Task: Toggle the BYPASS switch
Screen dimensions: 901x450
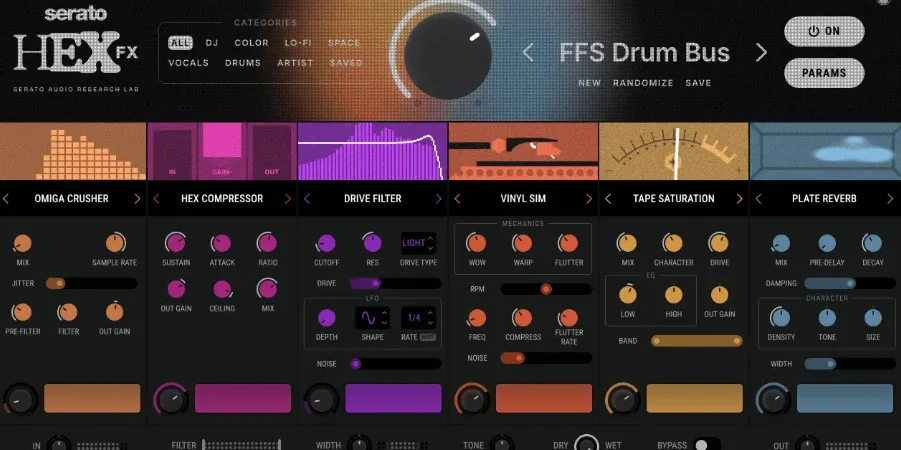Action: 706,444
